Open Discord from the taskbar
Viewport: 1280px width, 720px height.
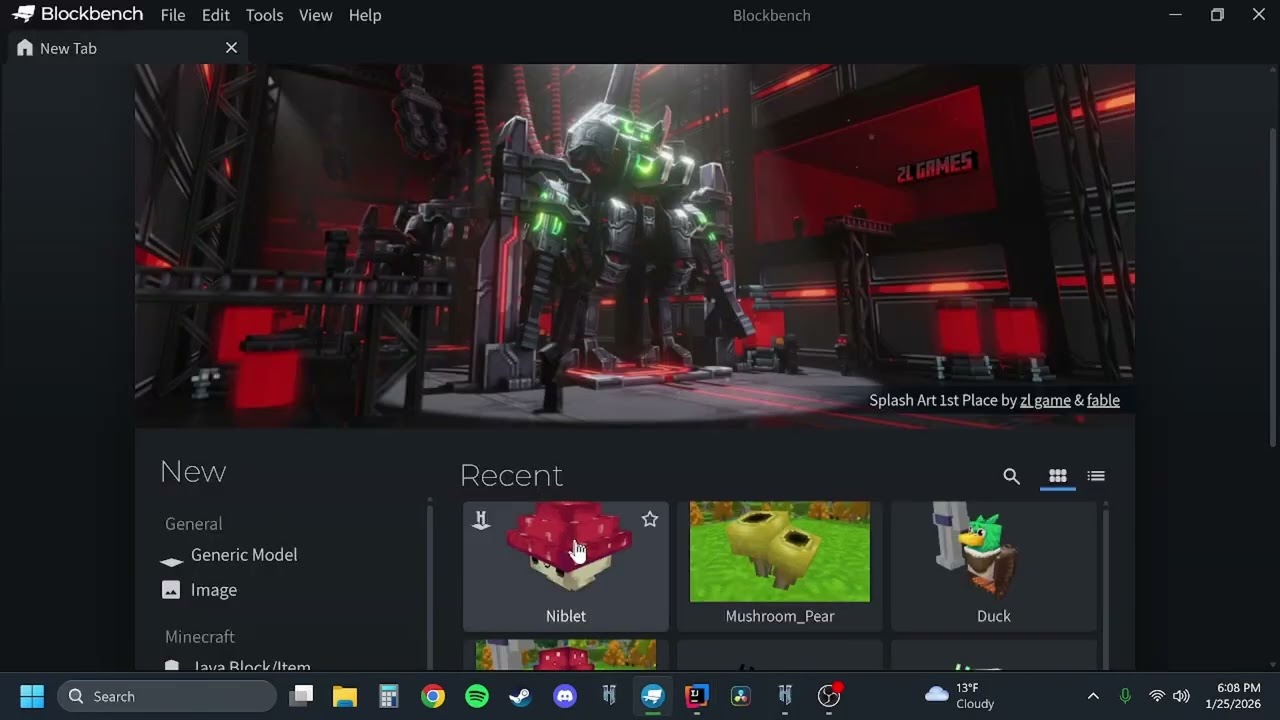tap(565, 696)
